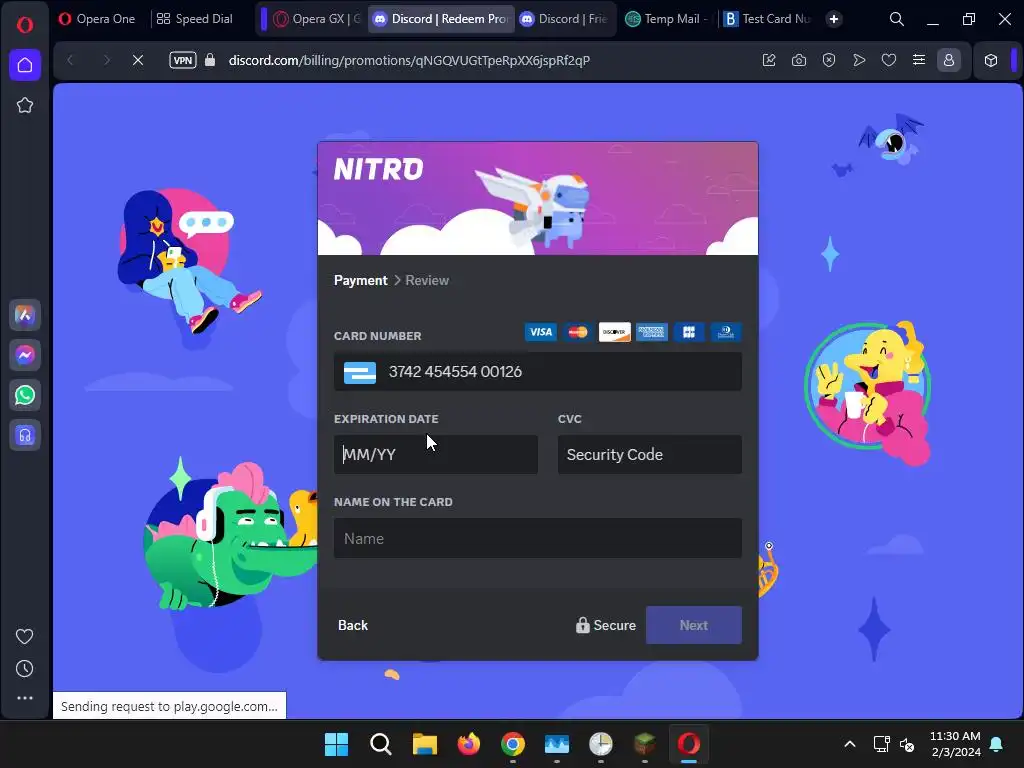Switch to the Temp Mail tab
Screen dimensions: 1024x768
(667, 19)
